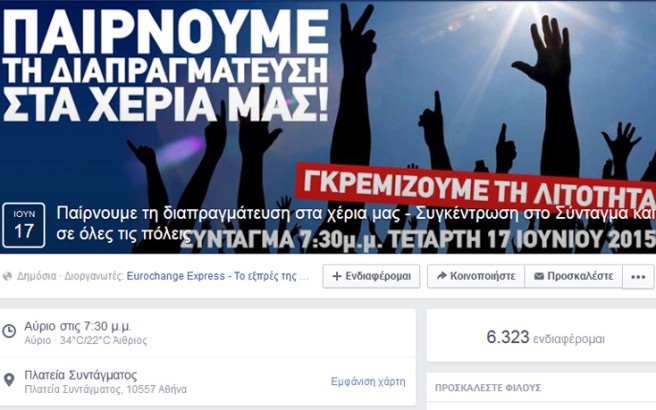Share the event with Κοινοποιήστε
656x410 pixels.
(476, 276)
